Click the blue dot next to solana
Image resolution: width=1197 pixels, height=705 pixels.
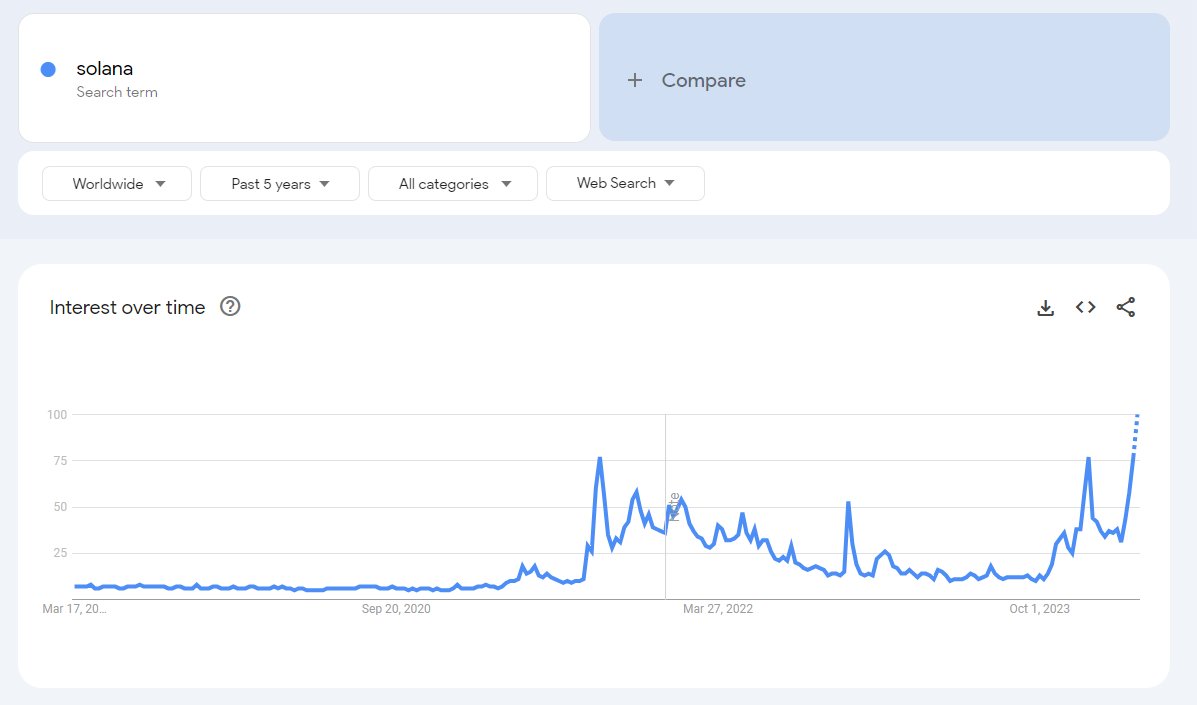pos(48,69)
